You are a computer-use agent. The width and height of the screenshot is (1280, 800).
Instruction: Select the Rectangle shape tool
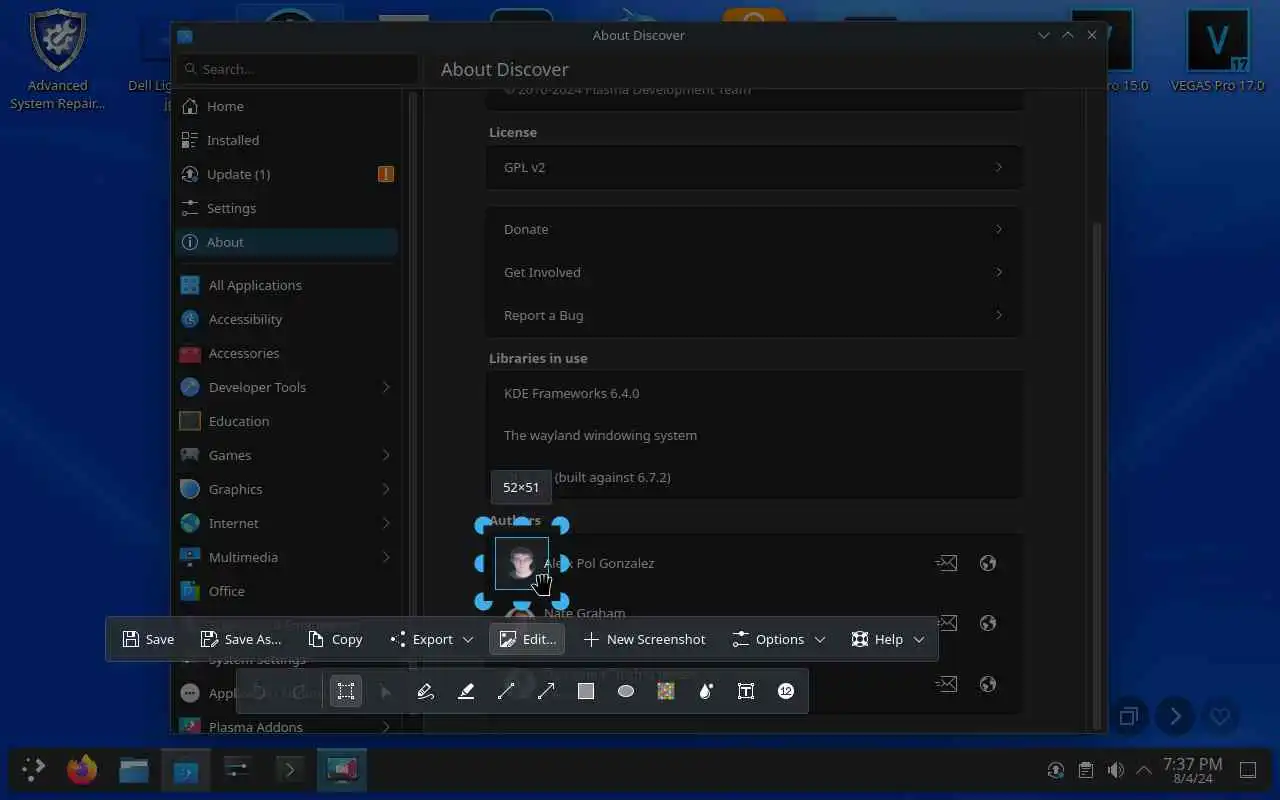(586, 691)
